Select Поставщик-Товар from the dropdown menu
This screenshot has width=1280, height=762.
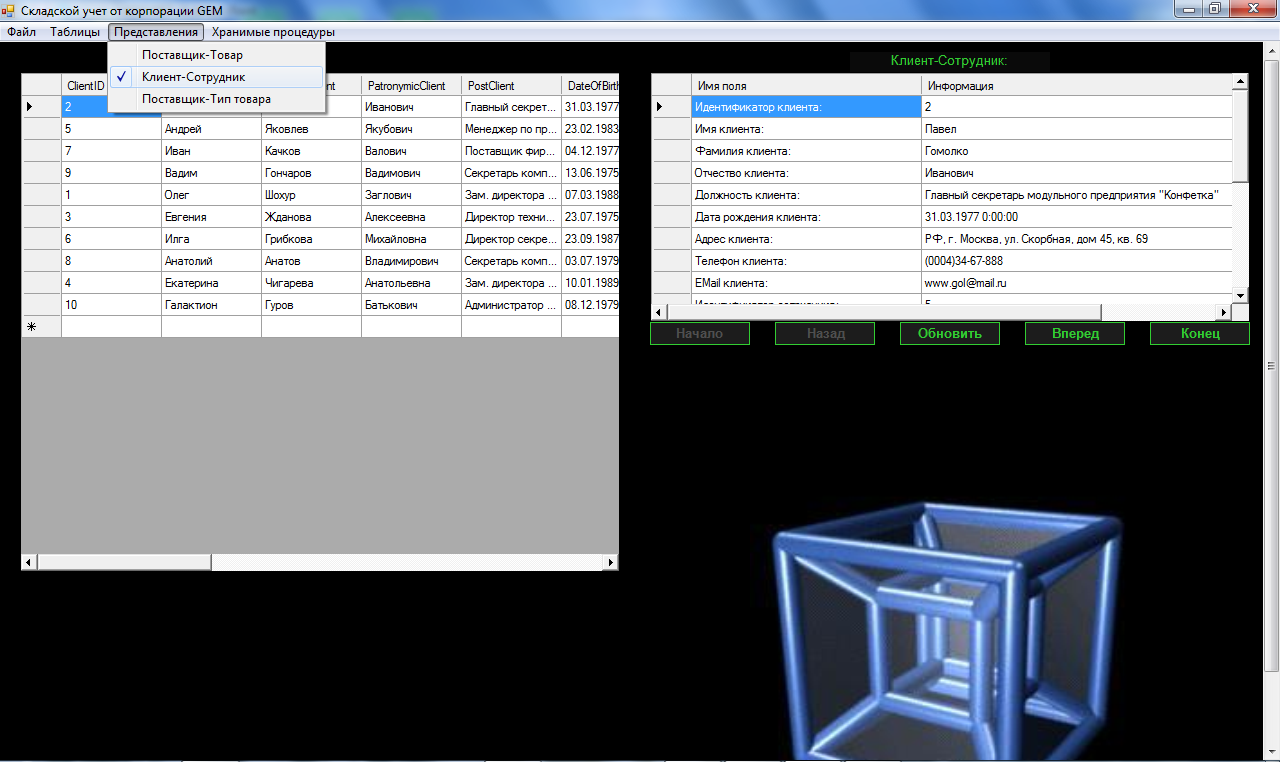(x=192, y=55)
